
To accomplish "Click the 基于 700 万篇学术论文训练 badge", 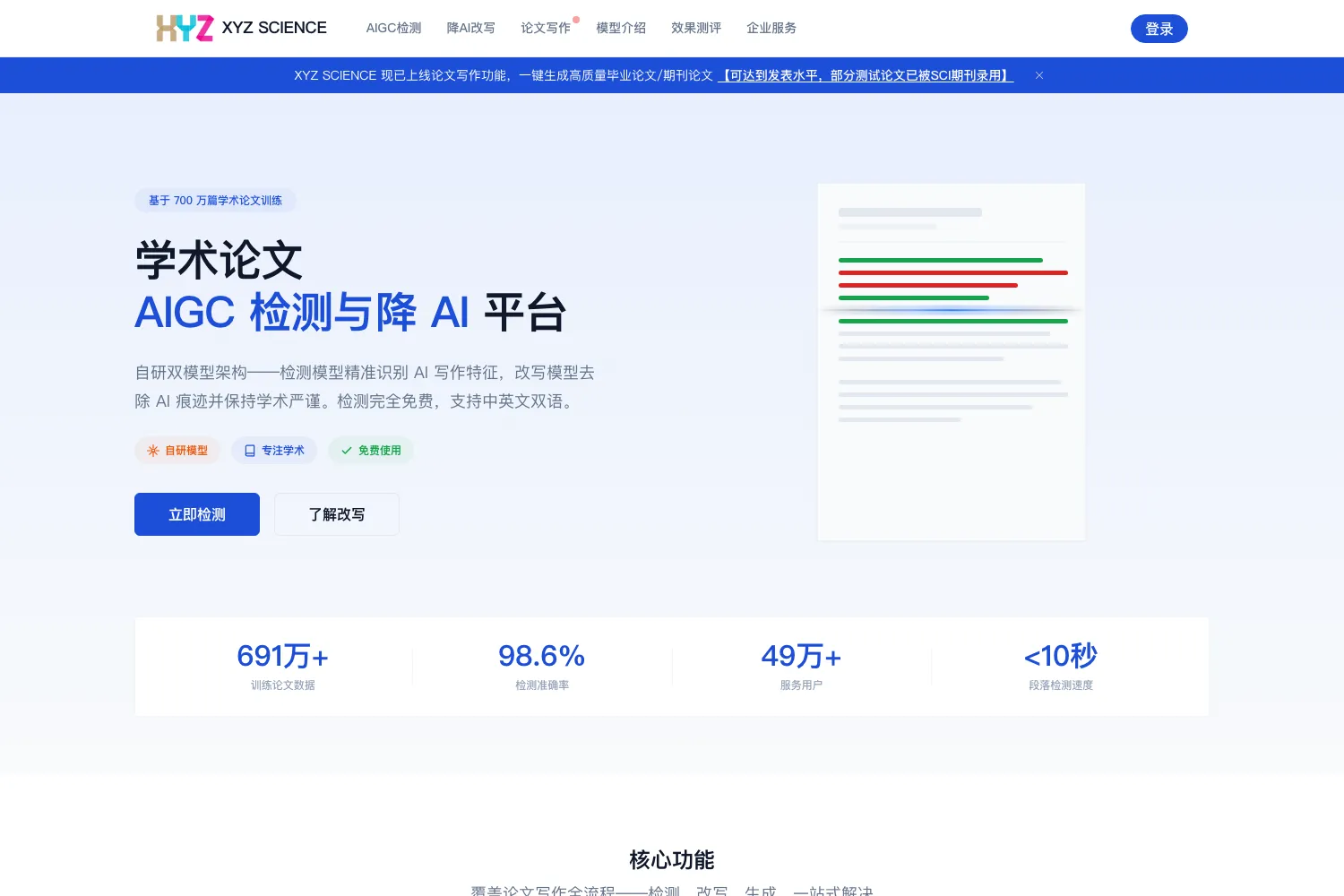I will (x=215, y=201).
